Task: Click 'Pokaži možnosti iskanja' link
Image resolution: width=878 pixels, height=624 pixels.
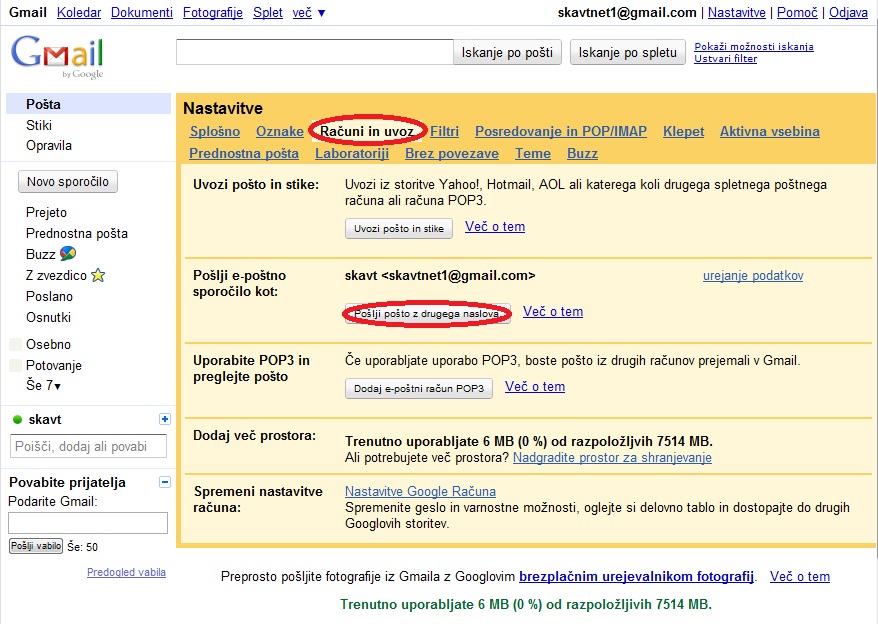Action: click(x=754, y=46)
